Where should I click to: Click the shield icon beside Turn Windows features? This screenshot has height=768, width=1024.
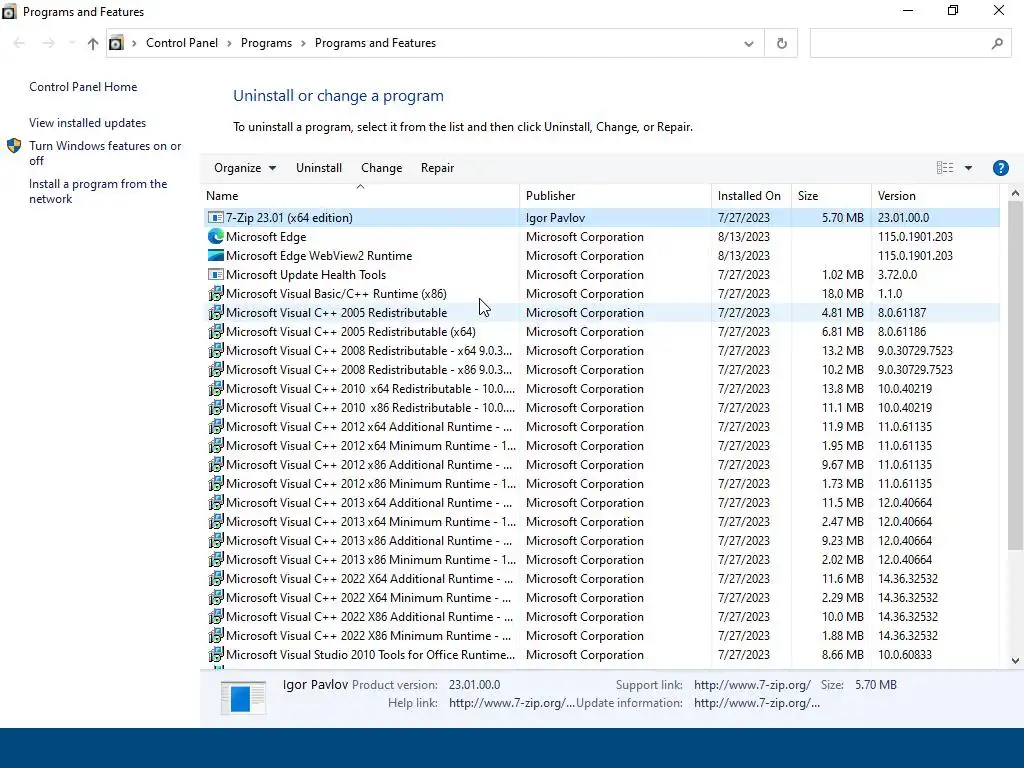14,146
